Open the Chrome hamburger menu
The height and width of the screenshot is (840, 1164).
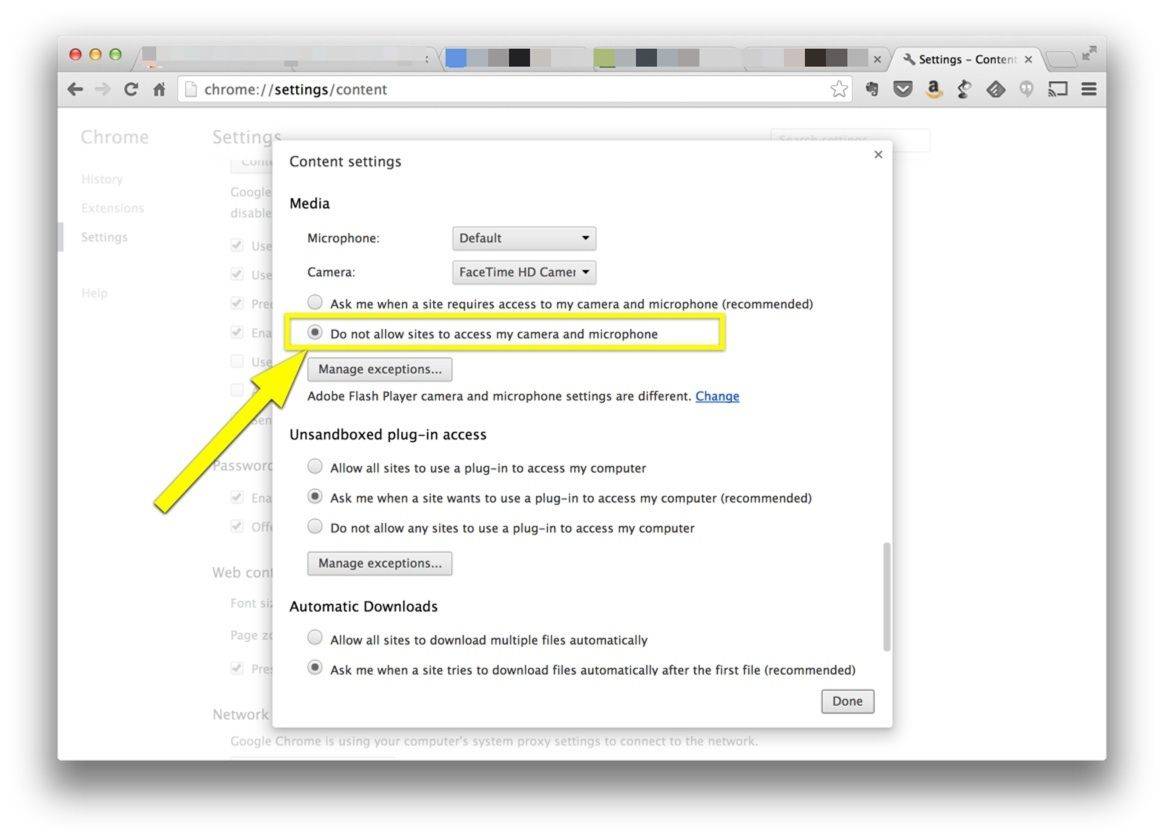click(x=1089, y=89)
